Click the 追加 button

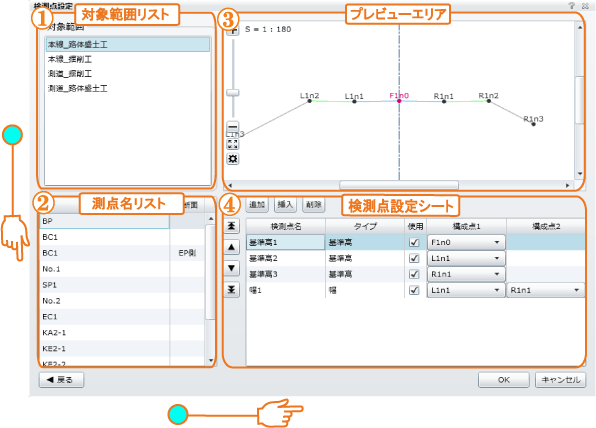pyautogui.click(x=257, y=204)
